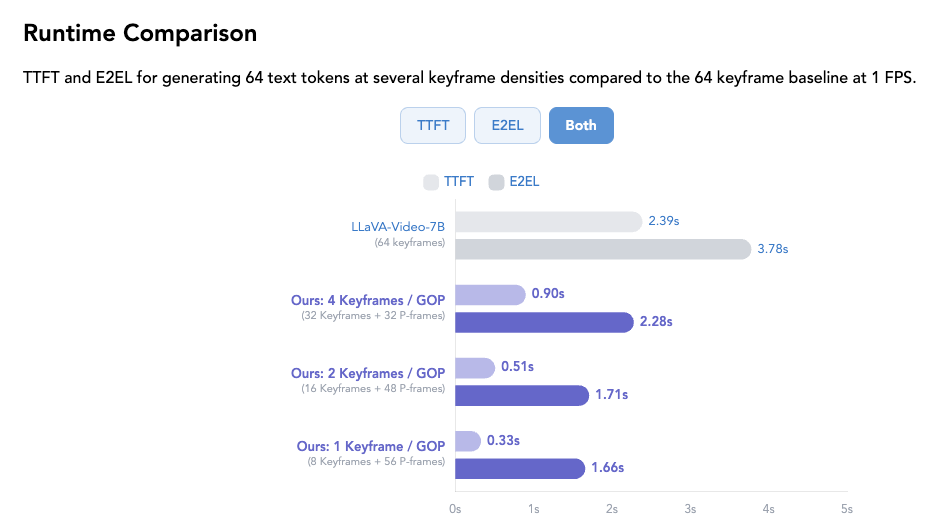952x530 pixels.
Task: Click the LLaVA-Video-7B 3.78s E2EL bar
Action: (603, 249)
